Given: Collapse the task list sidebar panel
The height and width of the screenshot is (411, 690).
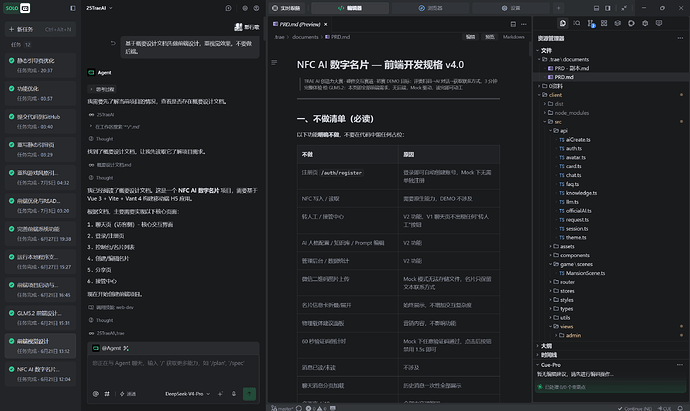Looking at the screenshot, I should [73, 8].
